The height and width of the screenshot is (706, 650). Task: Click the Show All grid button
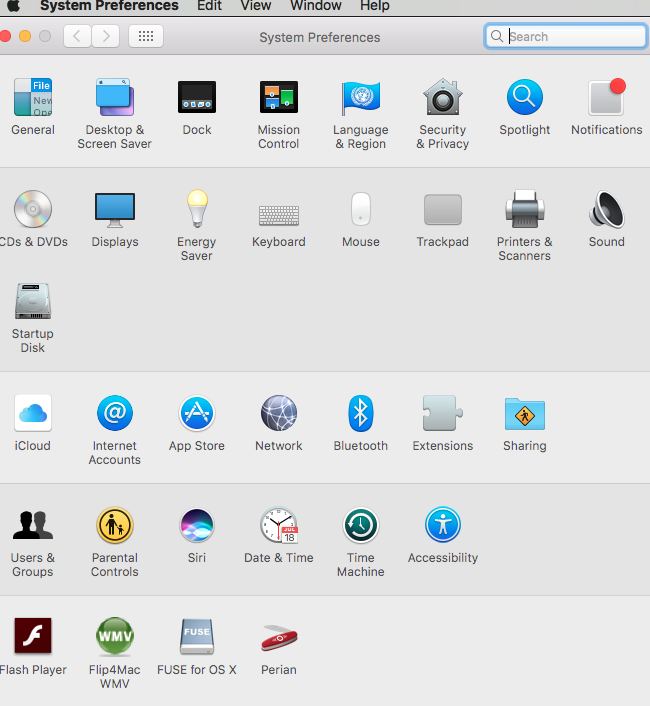(146, 36)
